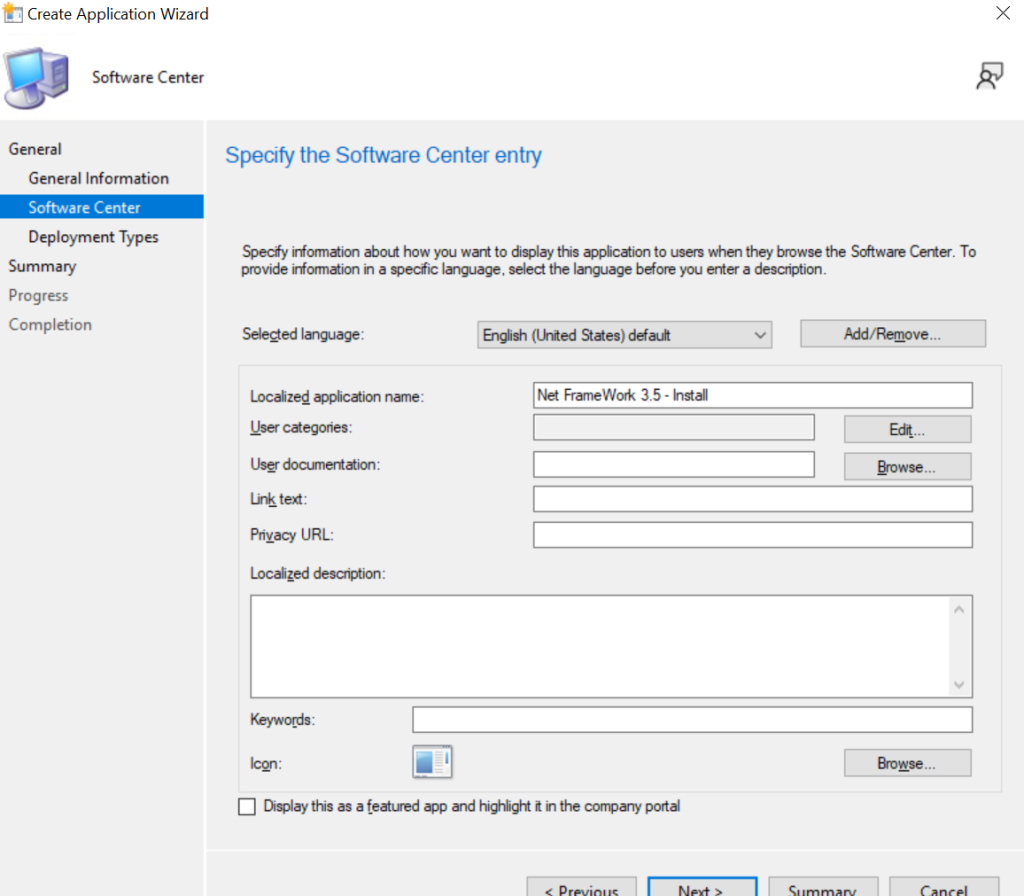The height and width of the screenshot is (896, 1024).
Task: Select the General section in sidebar
Action: (35, 149)
